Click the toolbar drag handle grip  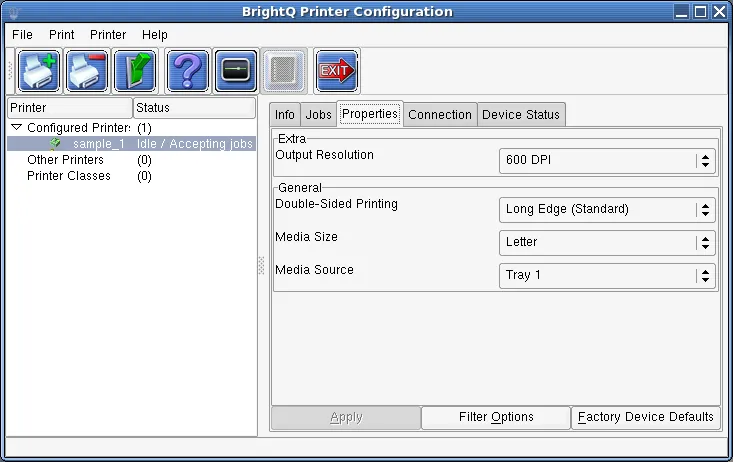pyautogui.click(x=10, y=71)
